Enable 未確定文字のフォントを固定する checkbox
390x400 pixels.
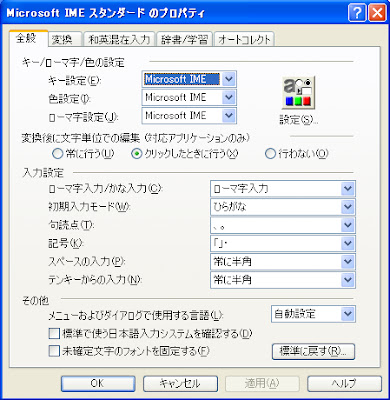point(54,351)
